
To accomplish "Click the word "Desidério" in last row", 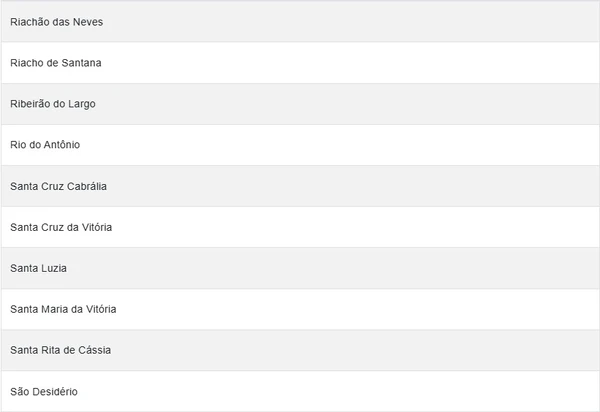I will (54, 391).
